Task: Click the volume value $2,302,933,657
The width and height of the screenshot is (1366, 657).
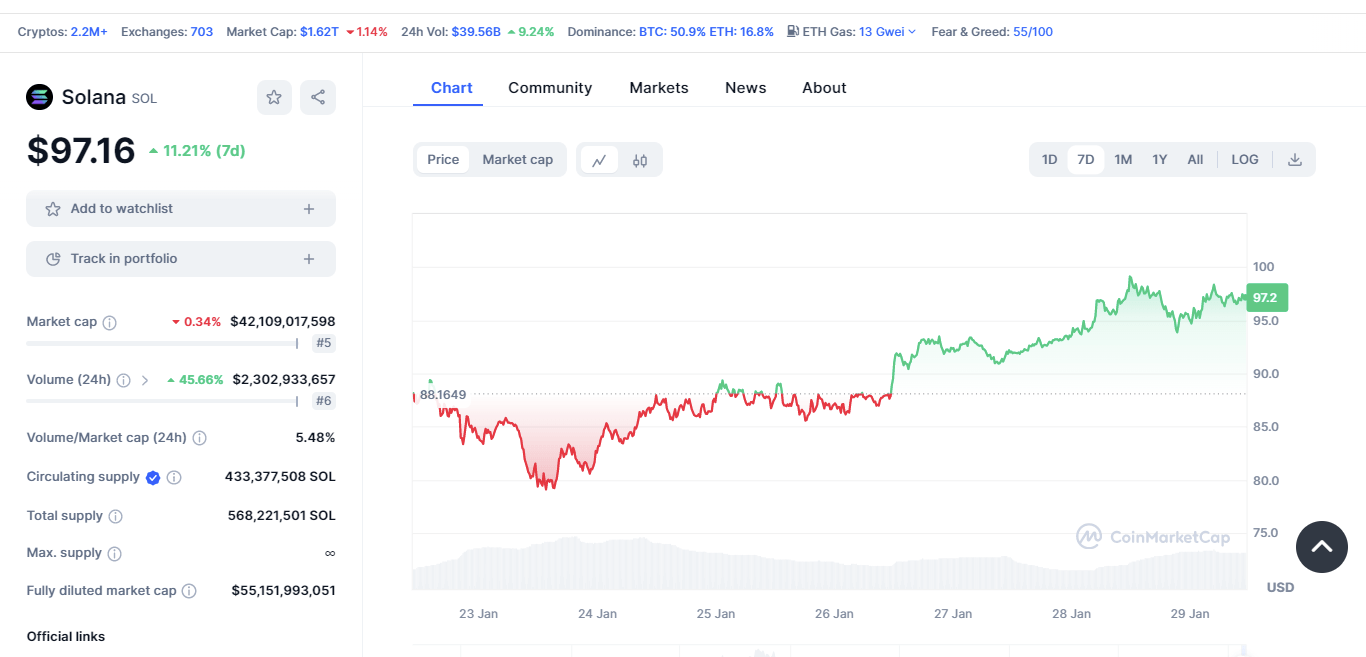Action: 284,380
